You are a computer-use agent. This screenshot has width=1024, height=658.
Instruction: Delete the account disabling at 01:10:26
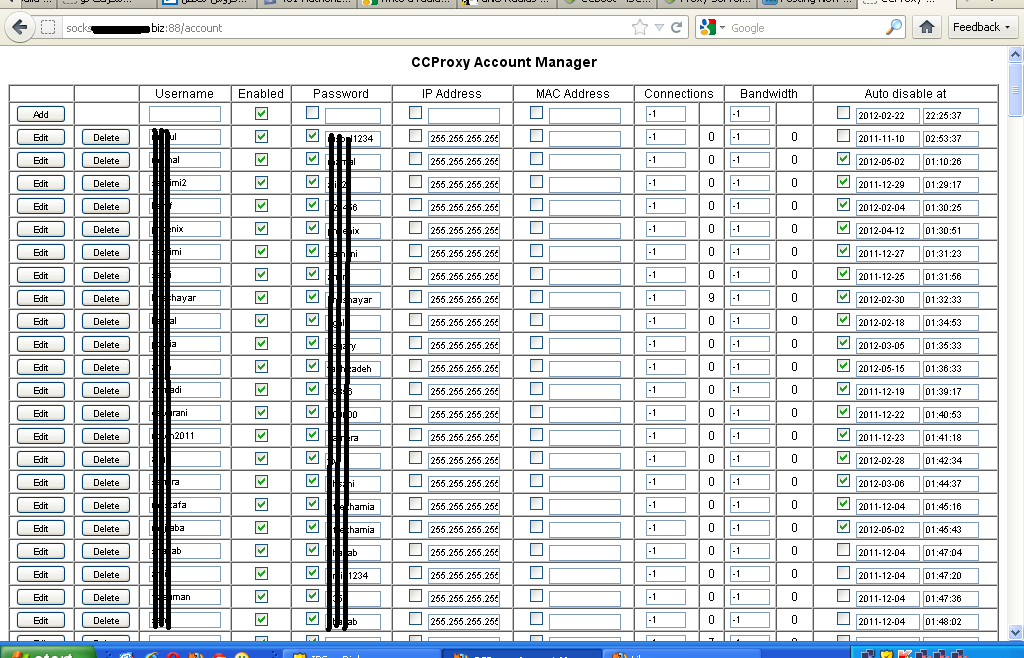pos(106,161)
